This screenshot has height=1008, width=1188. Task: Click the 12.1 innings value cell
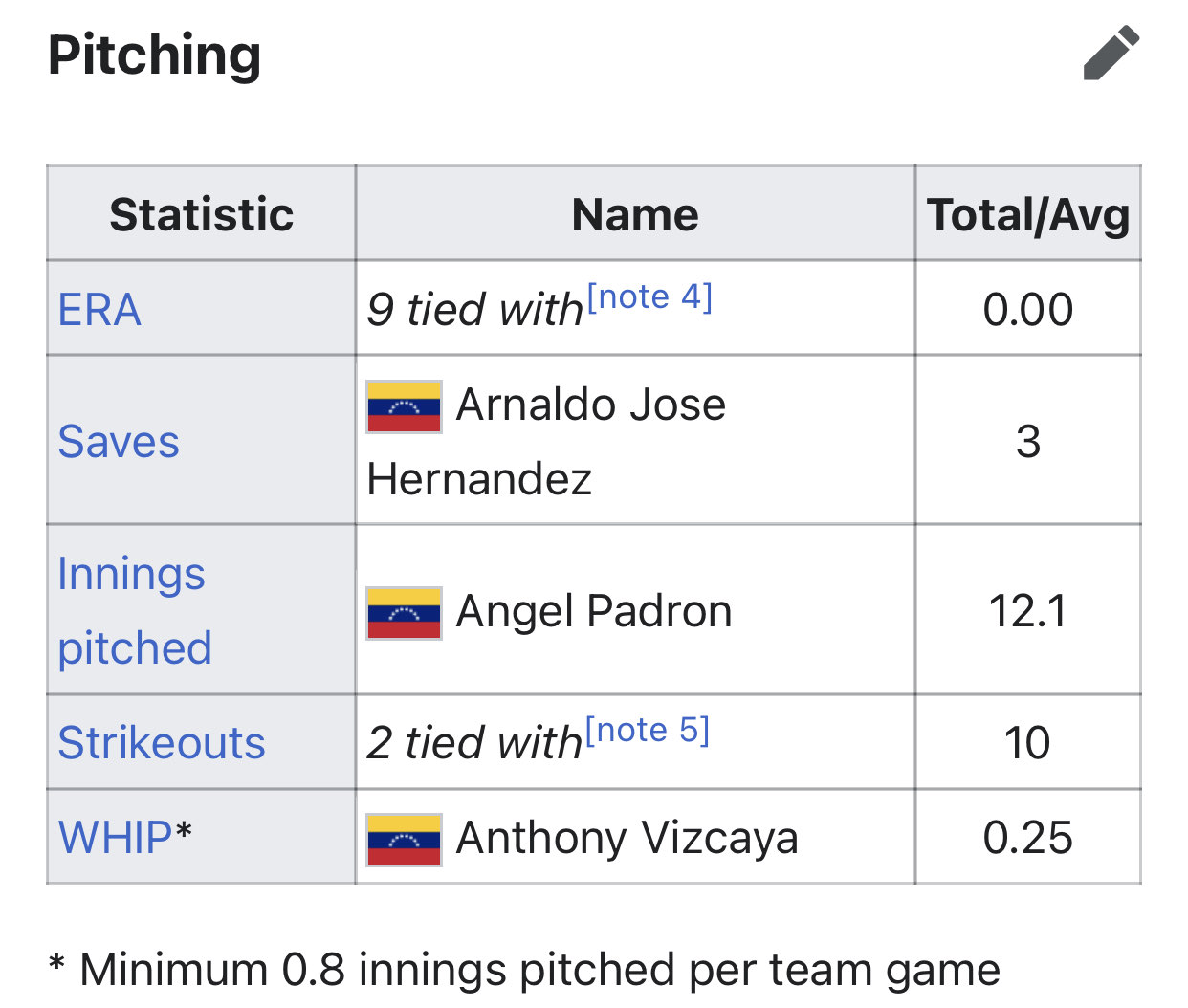pos(1027,610)
